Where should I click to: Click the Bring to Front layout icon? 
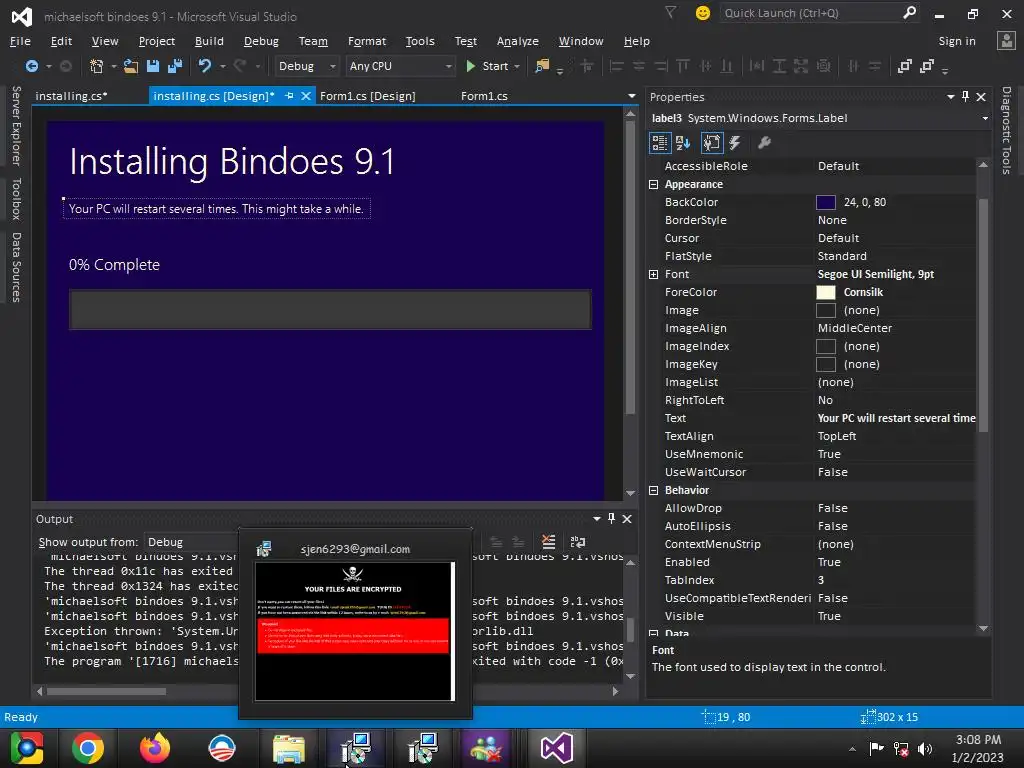(904, 66)
